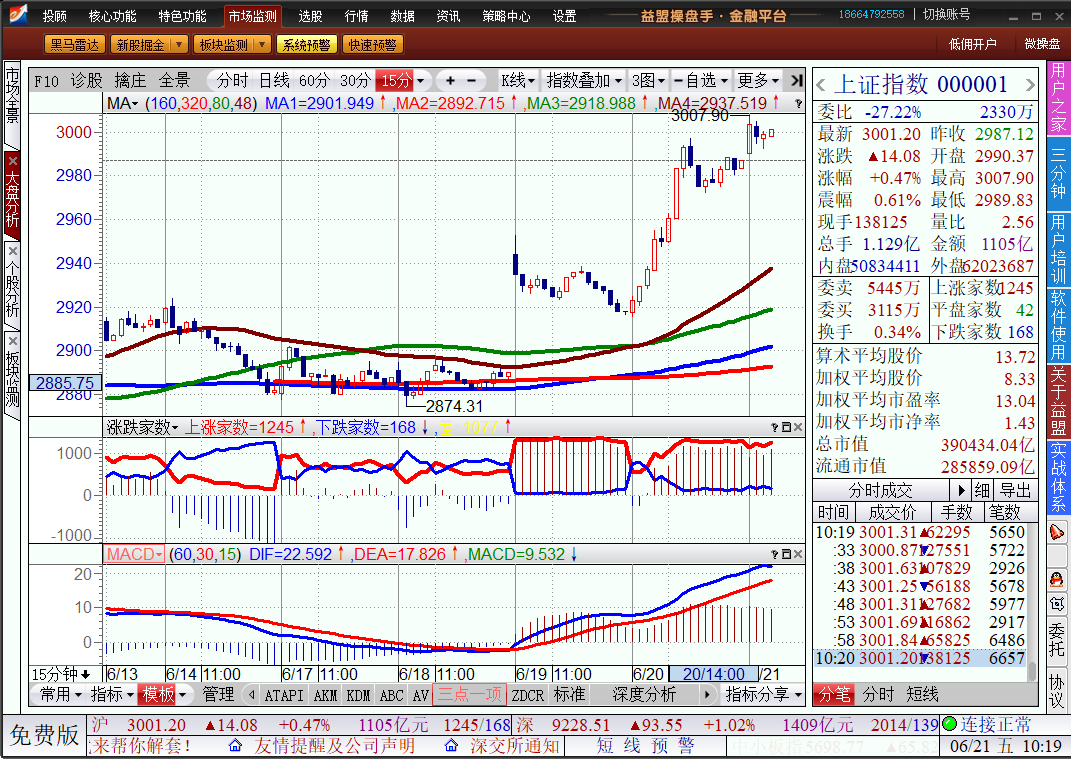The image size is (1071, 759).
Task: Switch chart to 日线 period
Action: [274, 81]
